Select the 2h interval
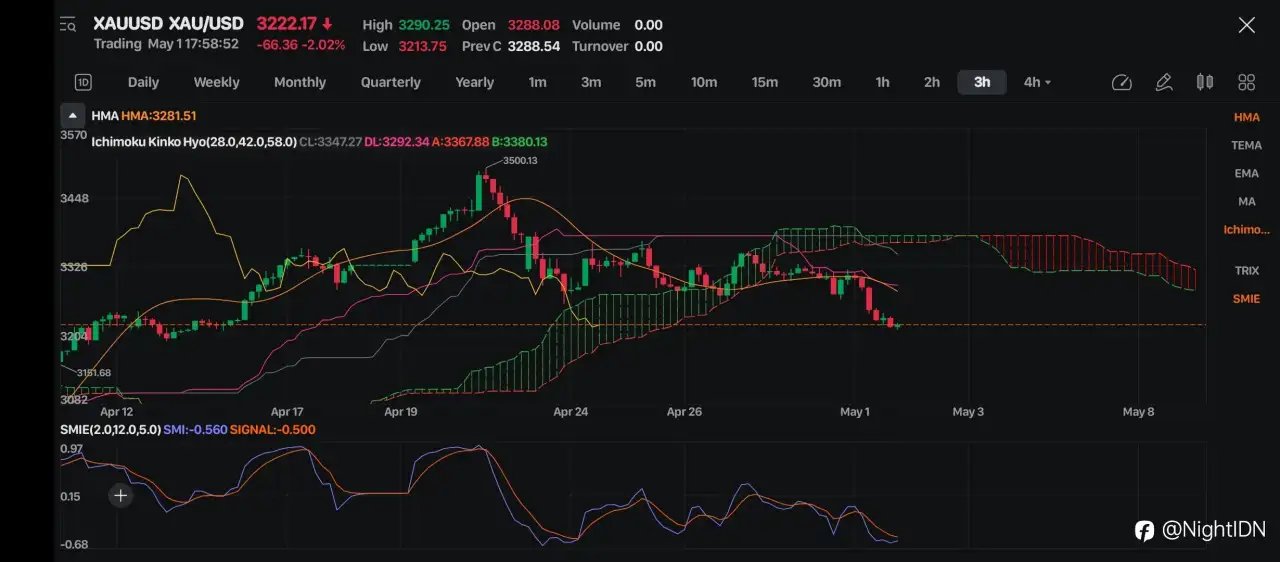The width and height of the screenshot is (1280, 562). point(932,82)
